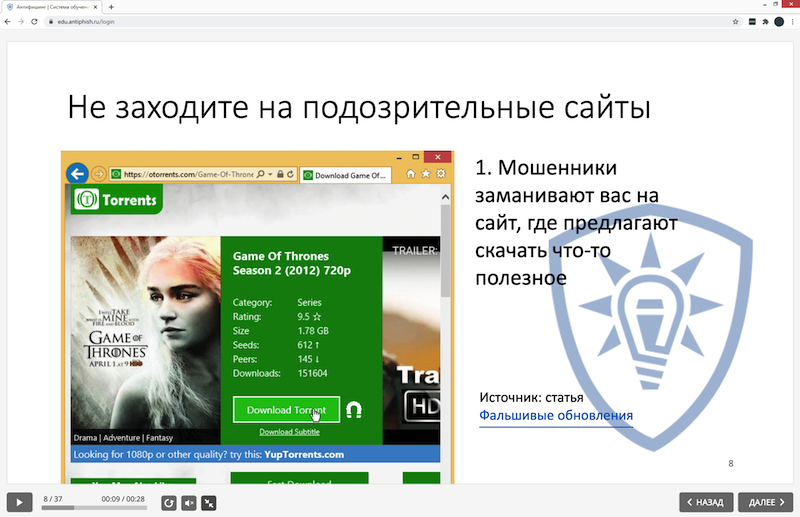The image size is (800, 517).
Task: Click browser forward arrow
Action: (20, 21)
